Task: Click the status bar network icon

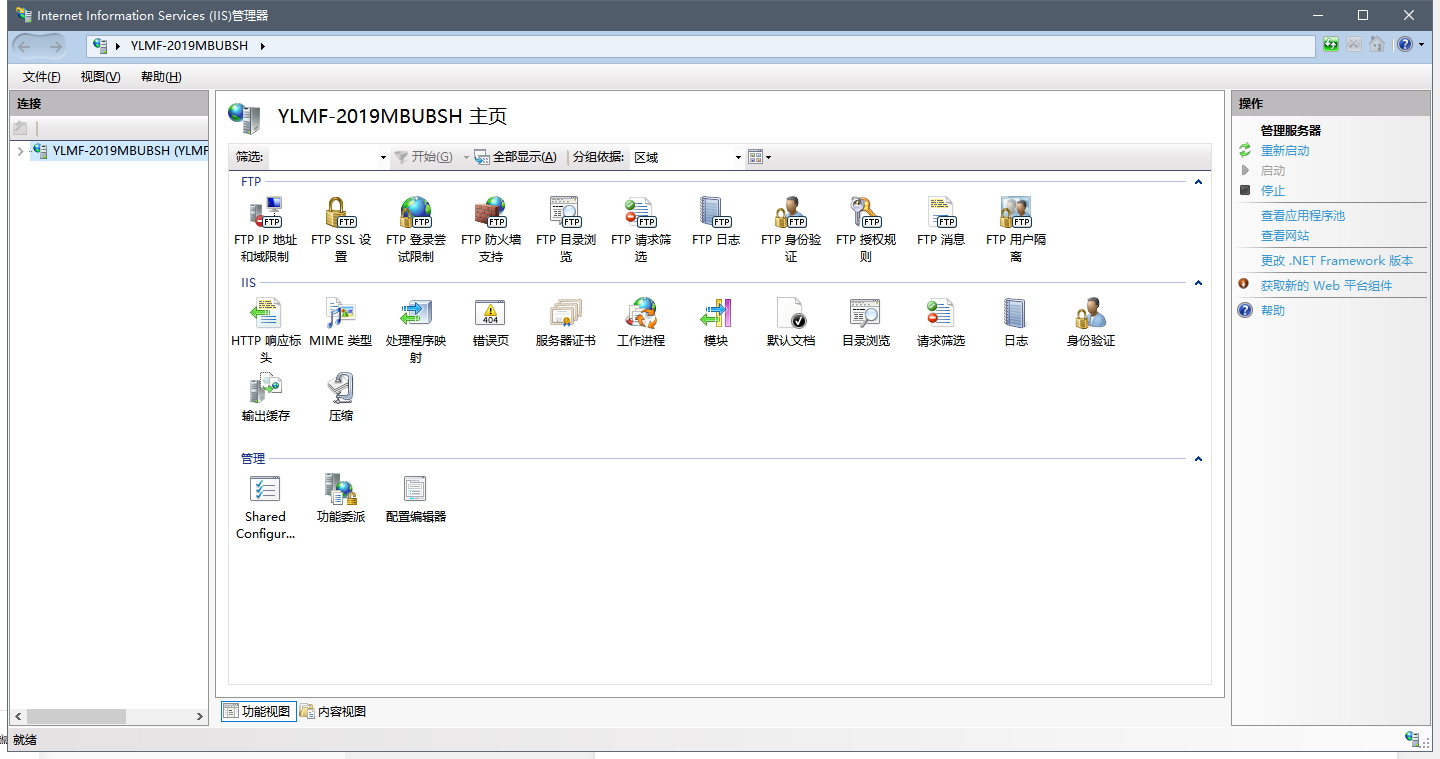Action: [1413, 739]
